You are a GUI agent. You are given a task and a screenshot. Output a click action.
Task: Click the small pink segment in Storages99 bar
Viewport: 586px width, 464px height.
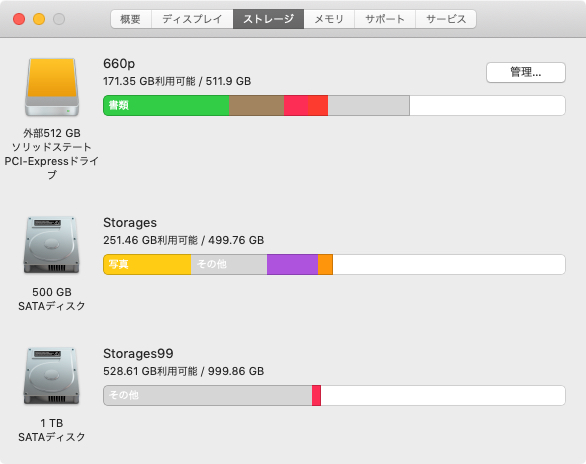(317, 396)
